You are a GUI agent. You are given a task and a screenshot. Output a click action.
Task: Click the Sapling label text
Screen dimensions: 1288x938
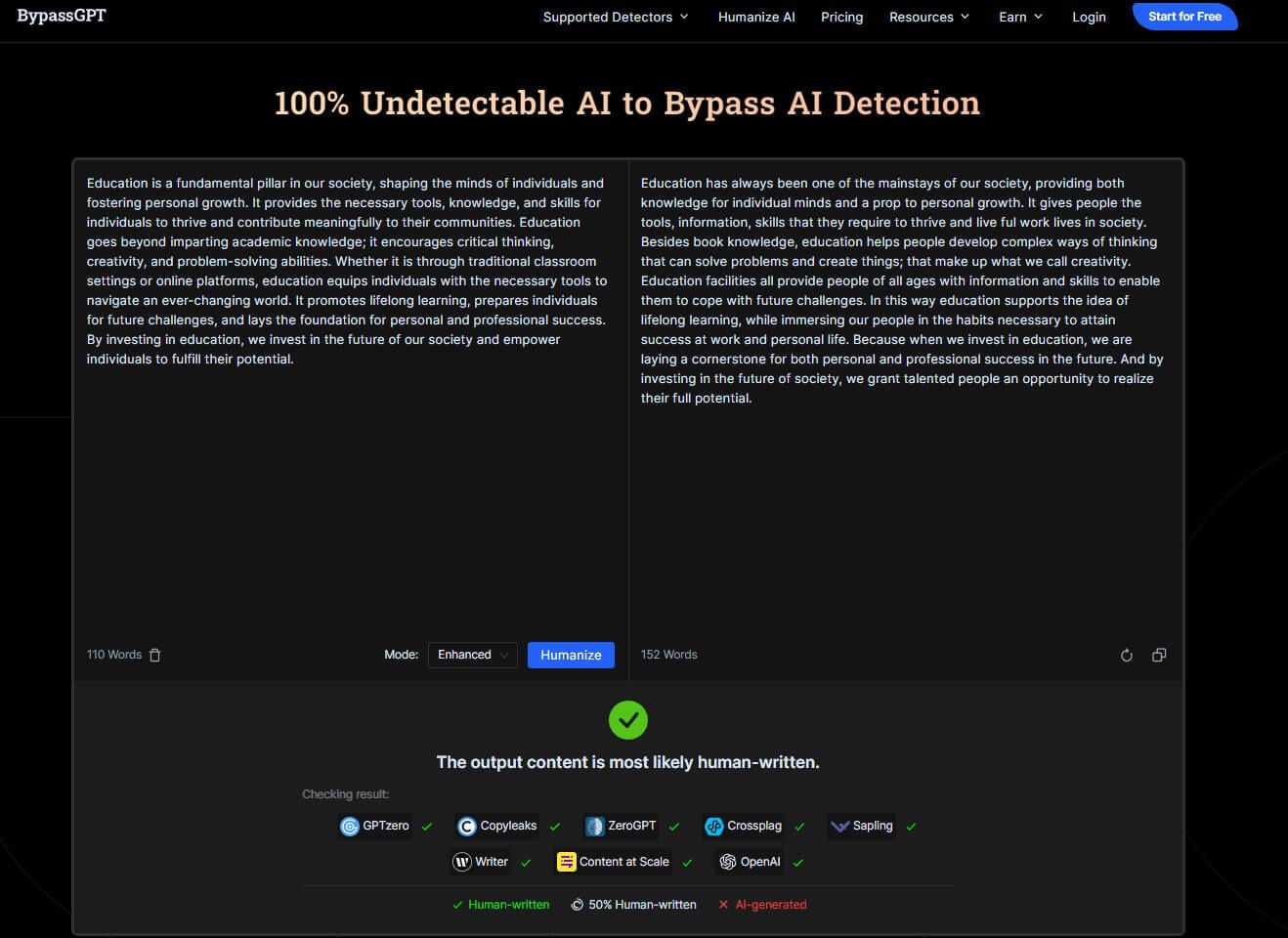click(x=873, y=826)
